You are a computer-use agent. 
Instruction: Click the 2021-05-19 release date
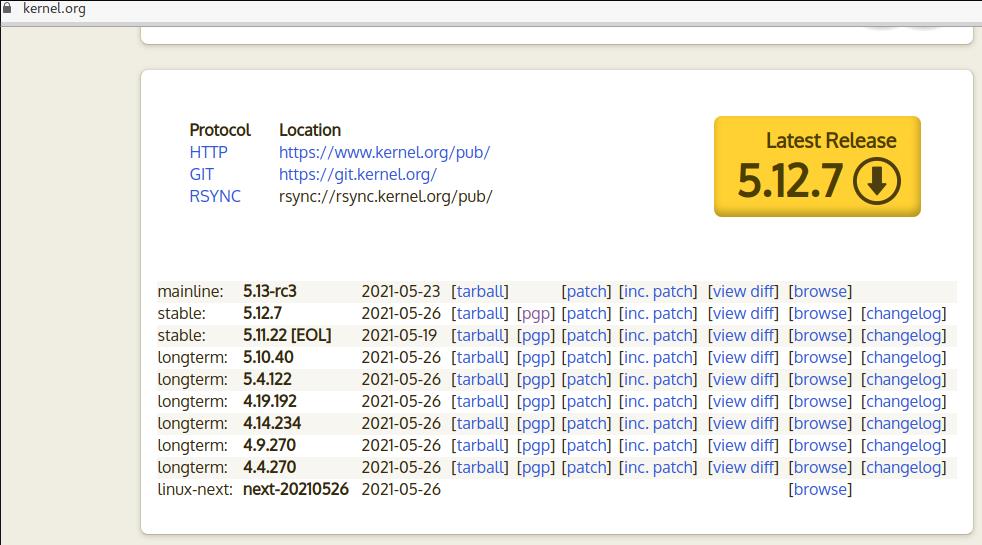(x=399, y=335)
